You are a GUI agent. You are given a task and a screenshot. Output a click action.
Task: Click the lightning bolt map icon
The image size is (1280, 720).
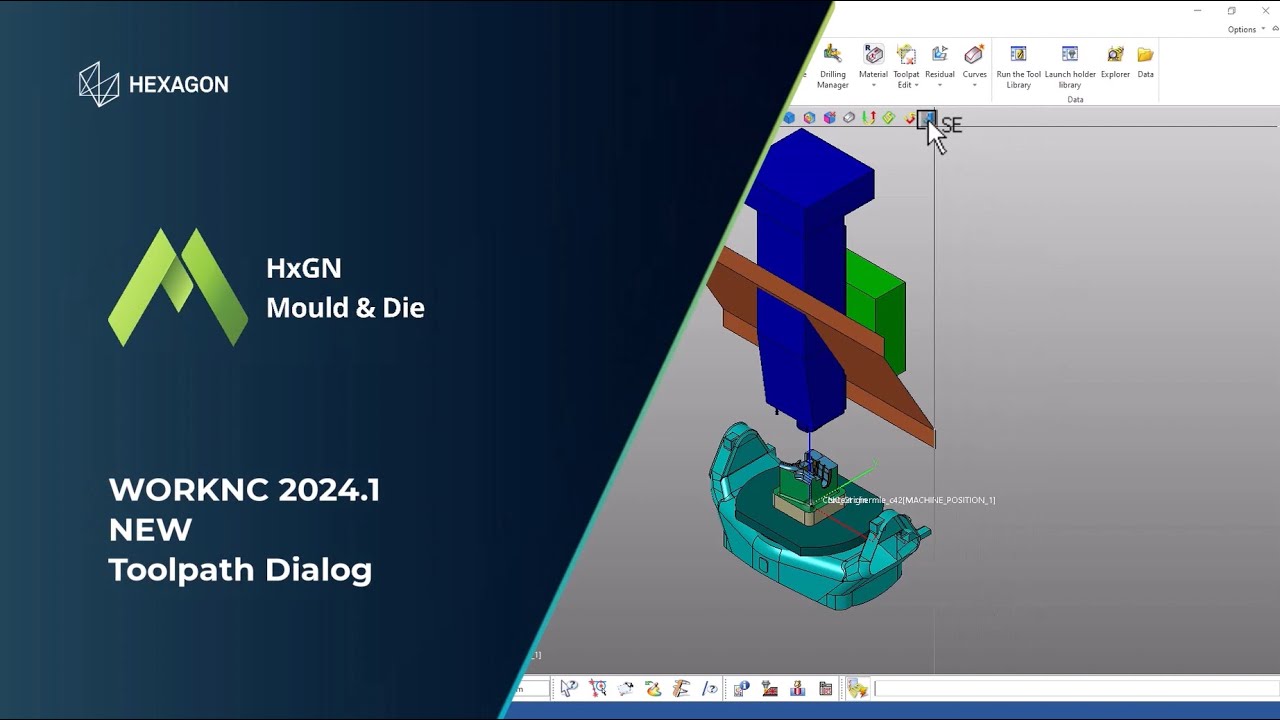coord(858,688)
